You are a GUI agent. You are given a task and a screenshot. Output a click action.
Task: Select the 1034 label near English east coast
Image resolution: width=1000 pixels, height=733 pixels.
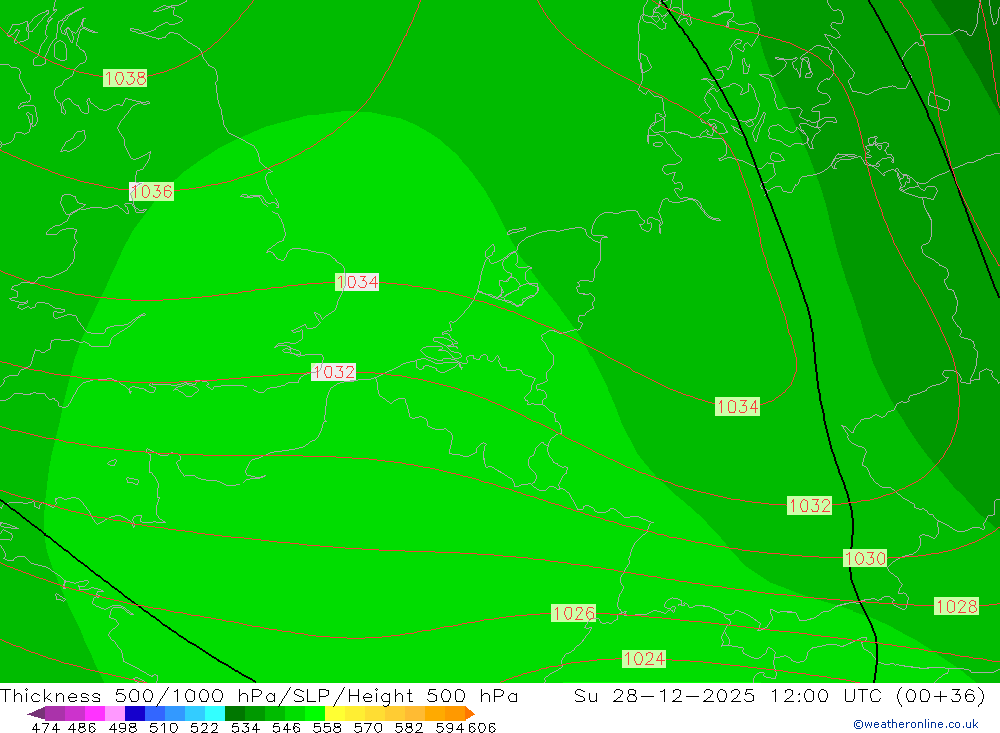click(x=357, y=282)
